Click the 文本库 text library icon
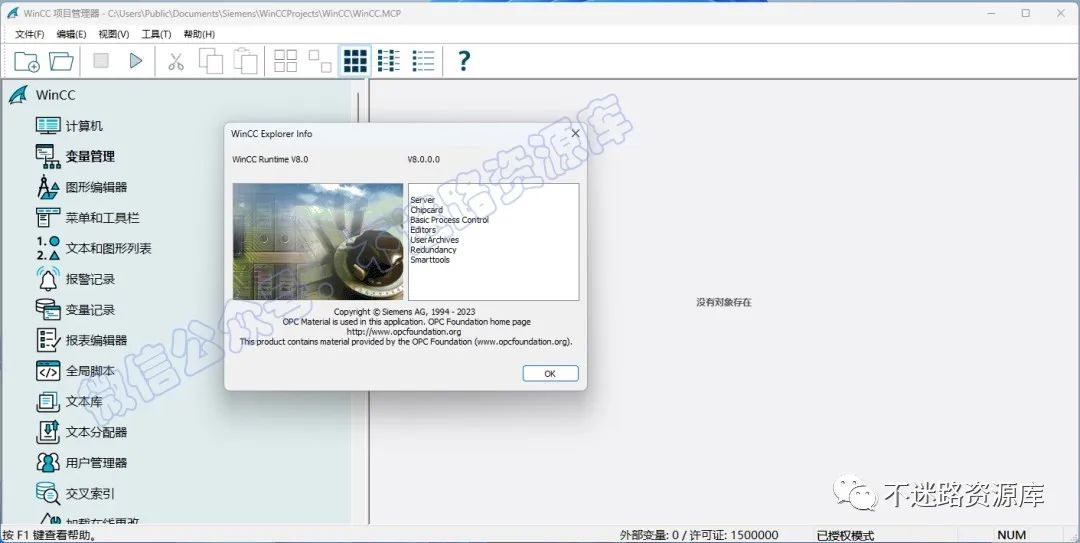 point(48,401)
